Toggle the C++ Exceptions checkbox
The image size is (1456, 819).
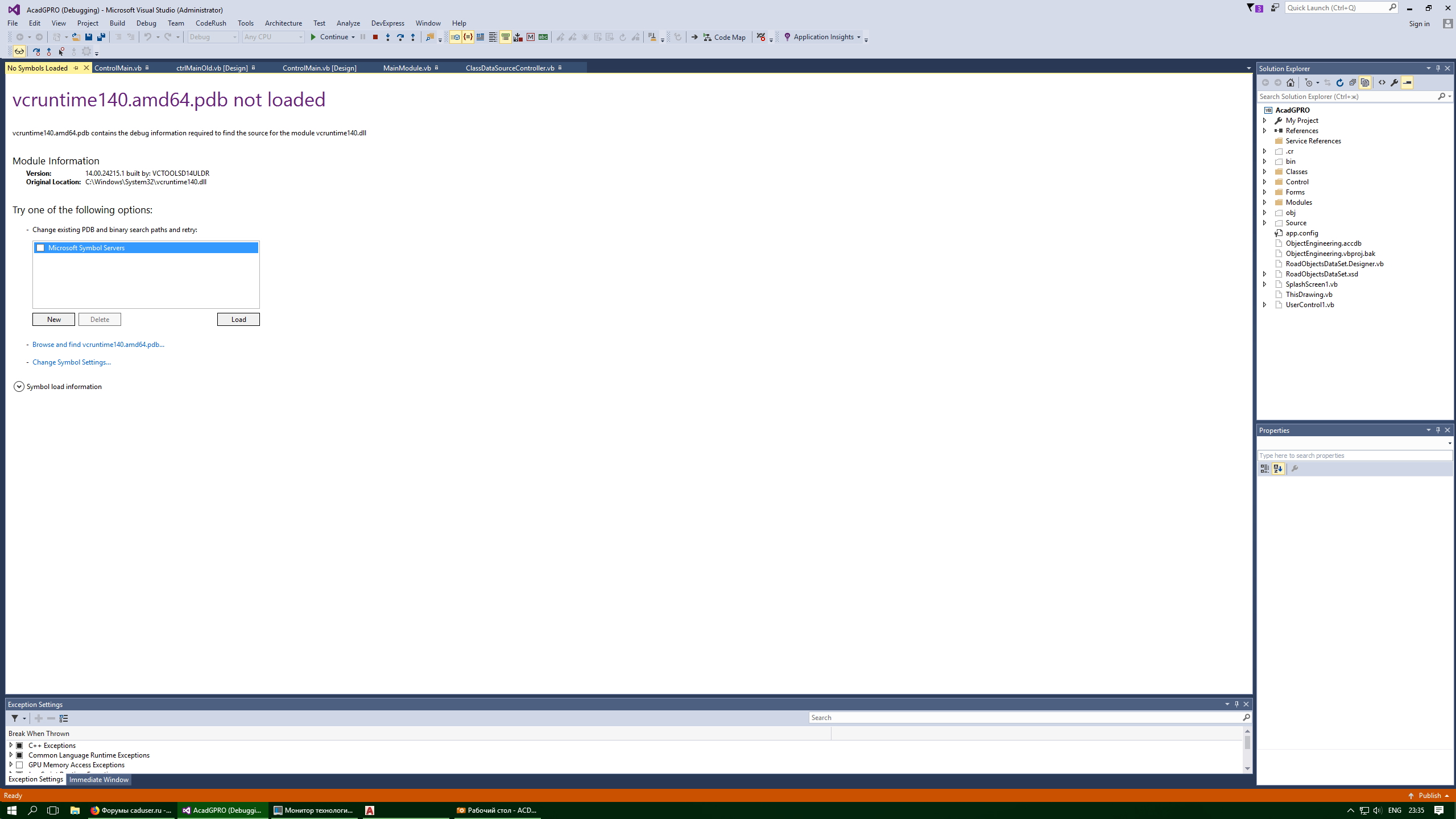point(19,746)
